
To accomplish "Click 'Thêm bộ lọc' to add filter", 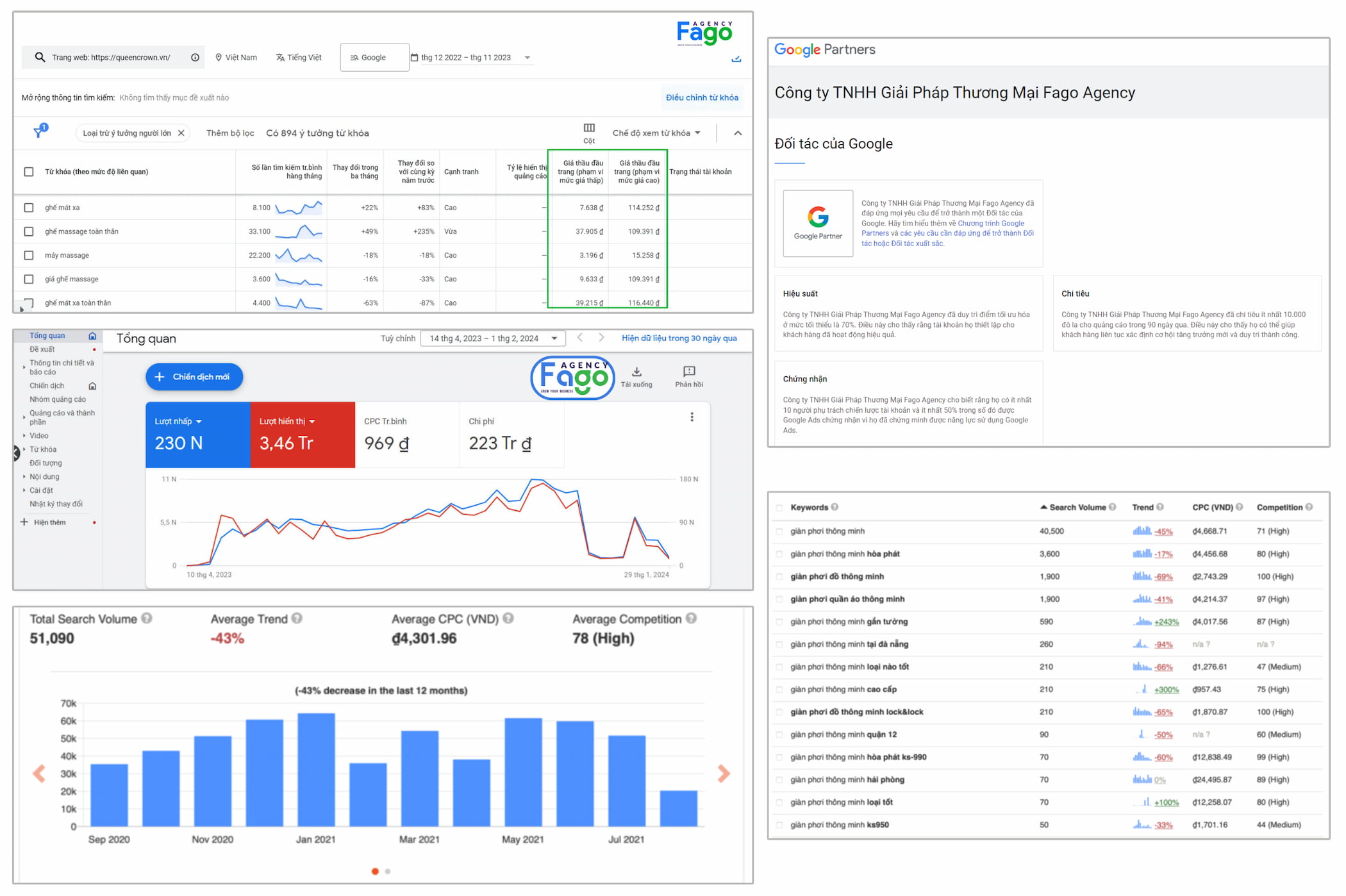I will (230, 133).
